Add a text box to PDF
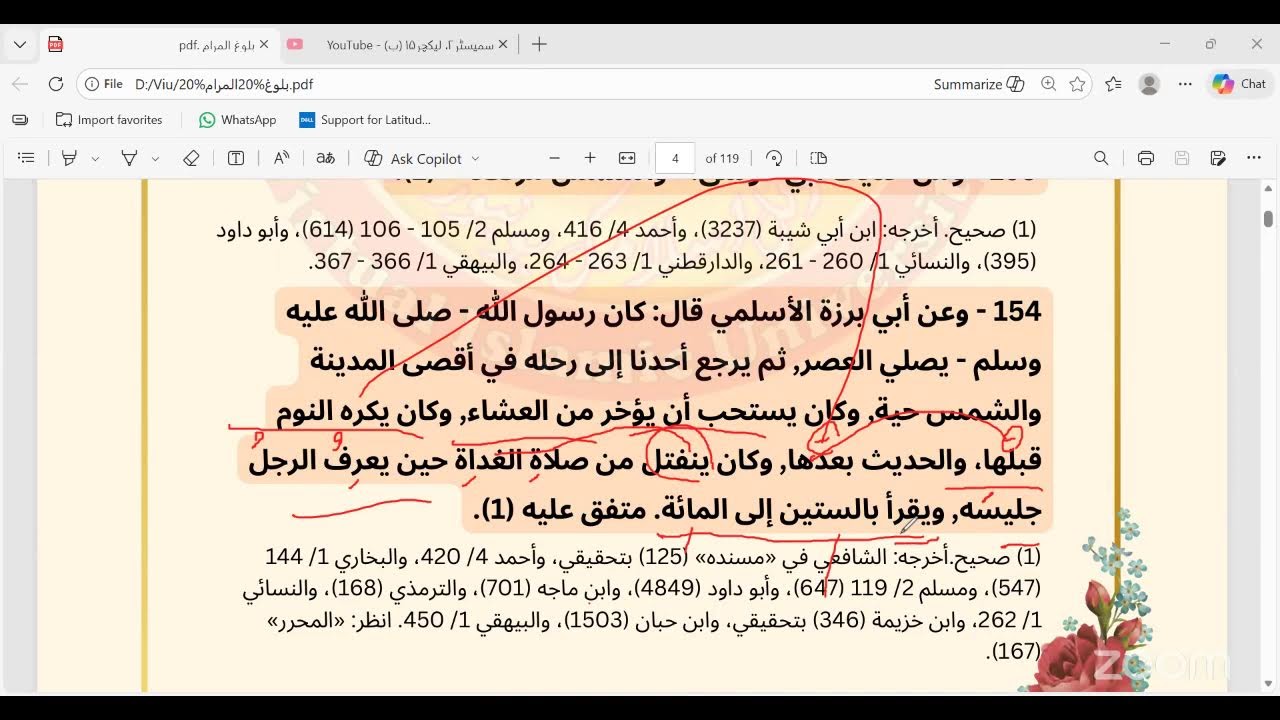The height and width of the screenshot is (720, 1280). tap(236, 158)
